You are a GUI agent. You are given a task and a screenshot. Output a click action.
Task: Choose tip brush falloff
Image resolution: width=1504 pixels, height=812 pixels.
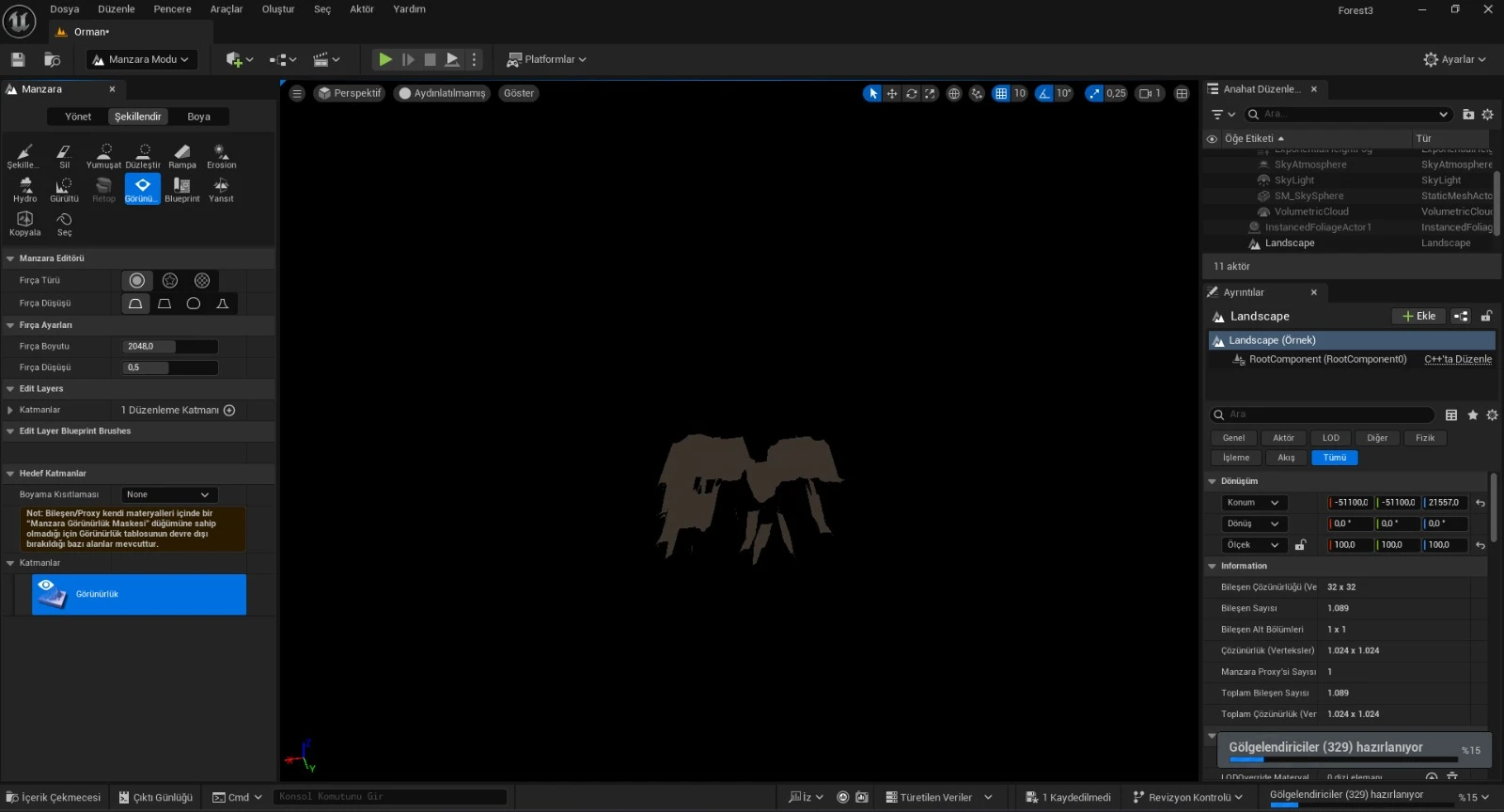(223, 304)
